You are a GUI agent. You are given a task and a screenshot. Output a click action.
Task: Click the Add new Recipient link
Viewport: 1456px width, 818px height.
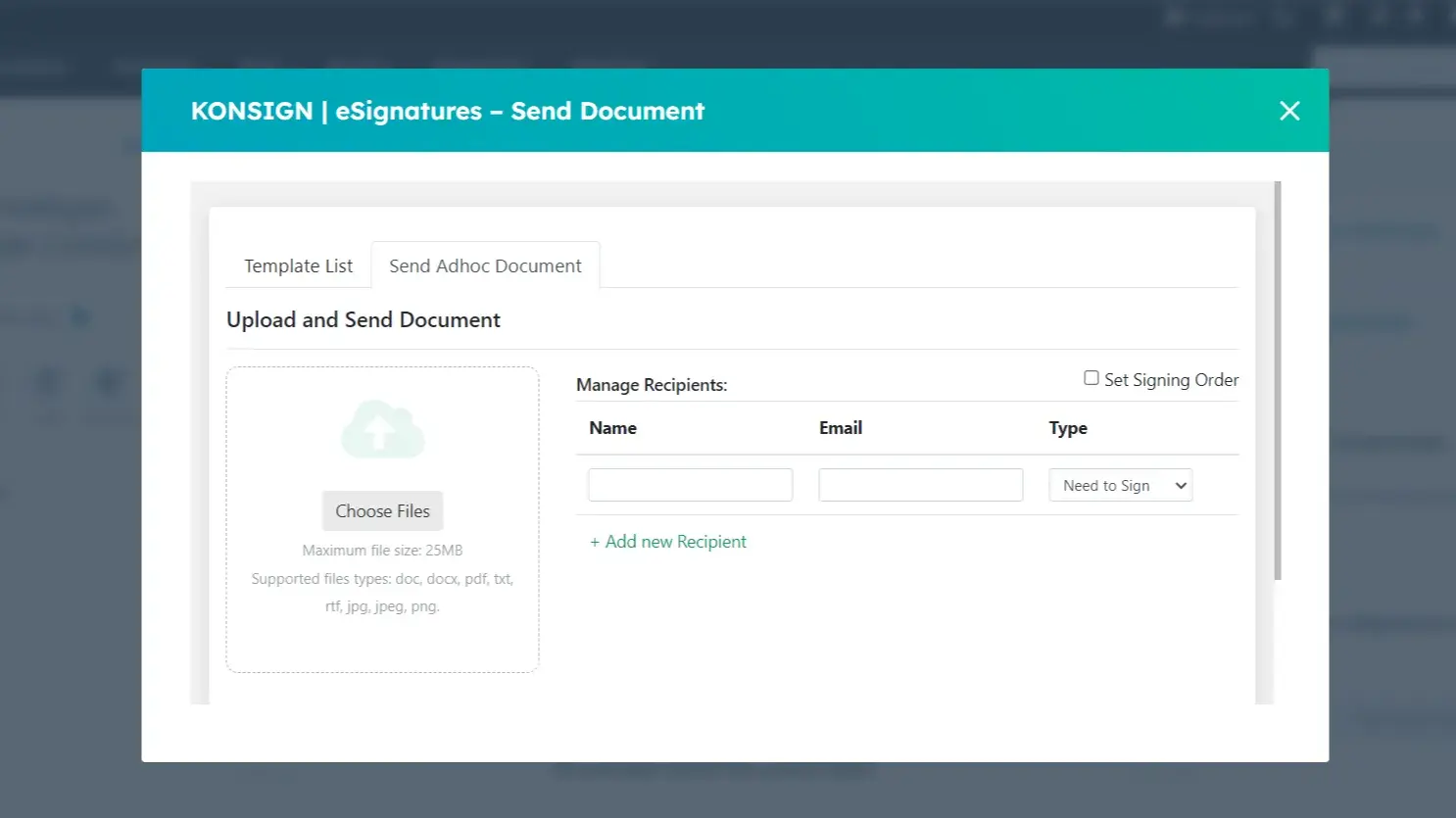pyautogui.click(x=668, y=542)
